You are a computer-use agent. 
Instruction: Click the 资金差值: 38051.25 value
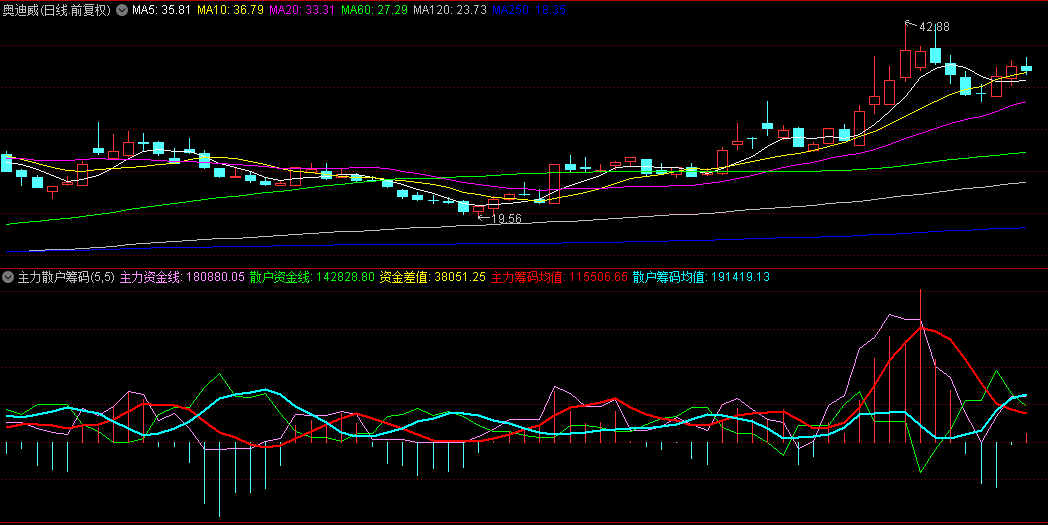point(432,277)
